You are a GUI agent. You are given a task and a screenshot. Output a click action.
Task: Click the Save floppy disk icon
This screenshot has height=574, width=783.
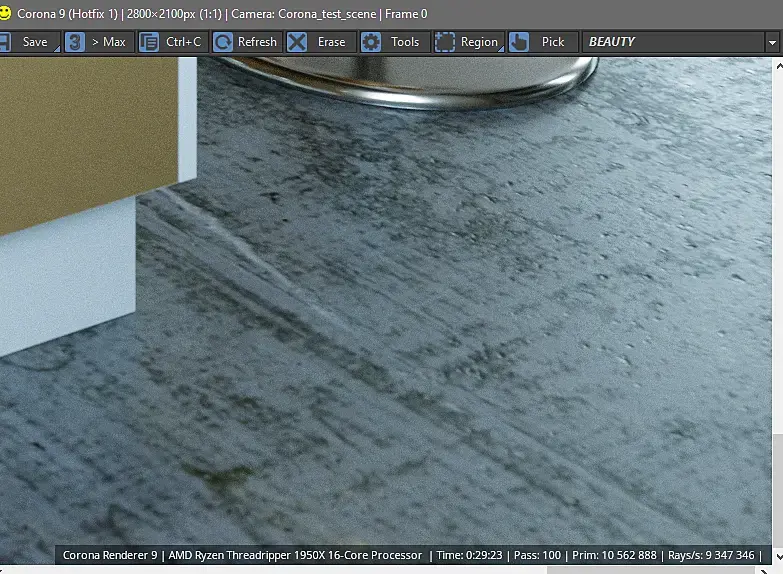[x=4, y=42]
